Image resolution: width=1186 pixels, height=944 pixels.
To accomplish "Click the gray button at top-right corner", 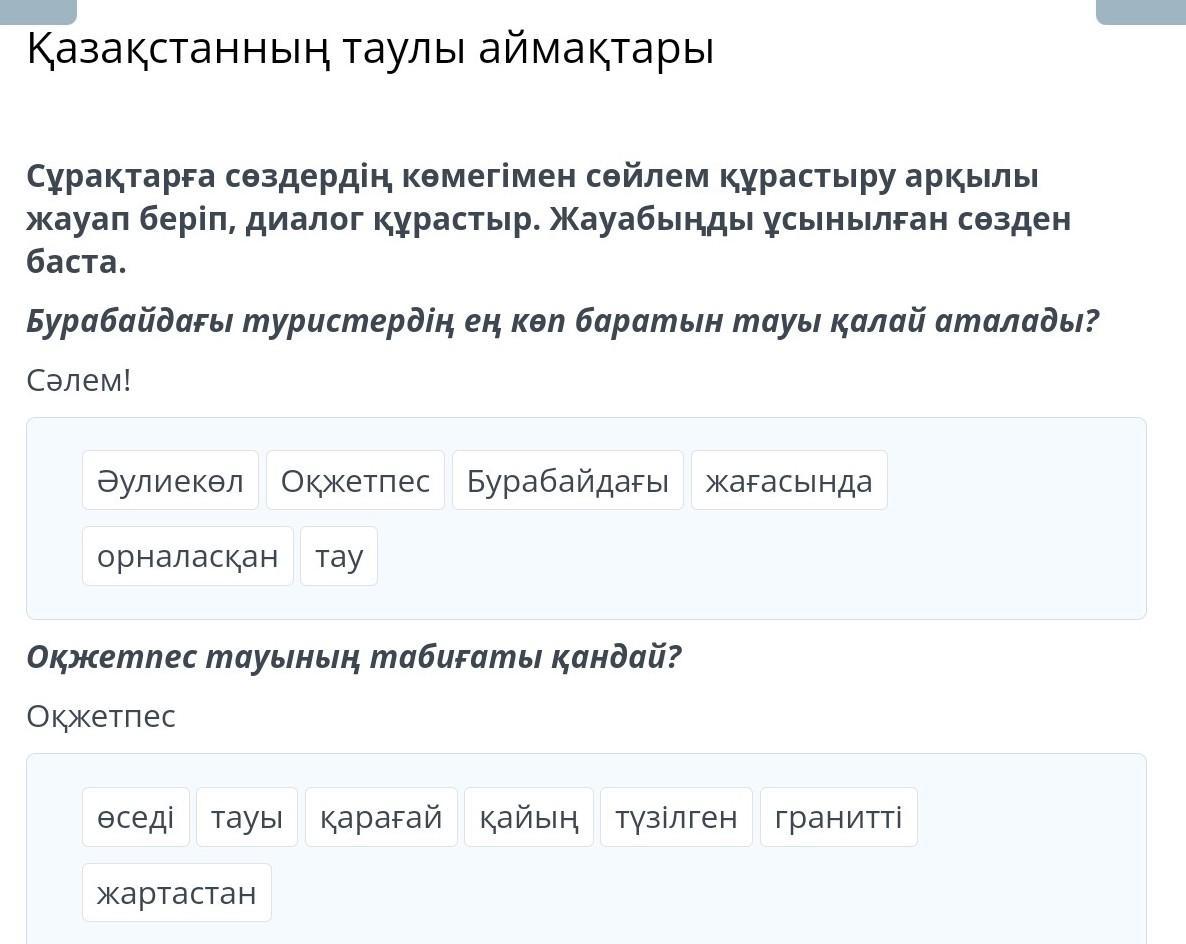I will [1140, 11].
